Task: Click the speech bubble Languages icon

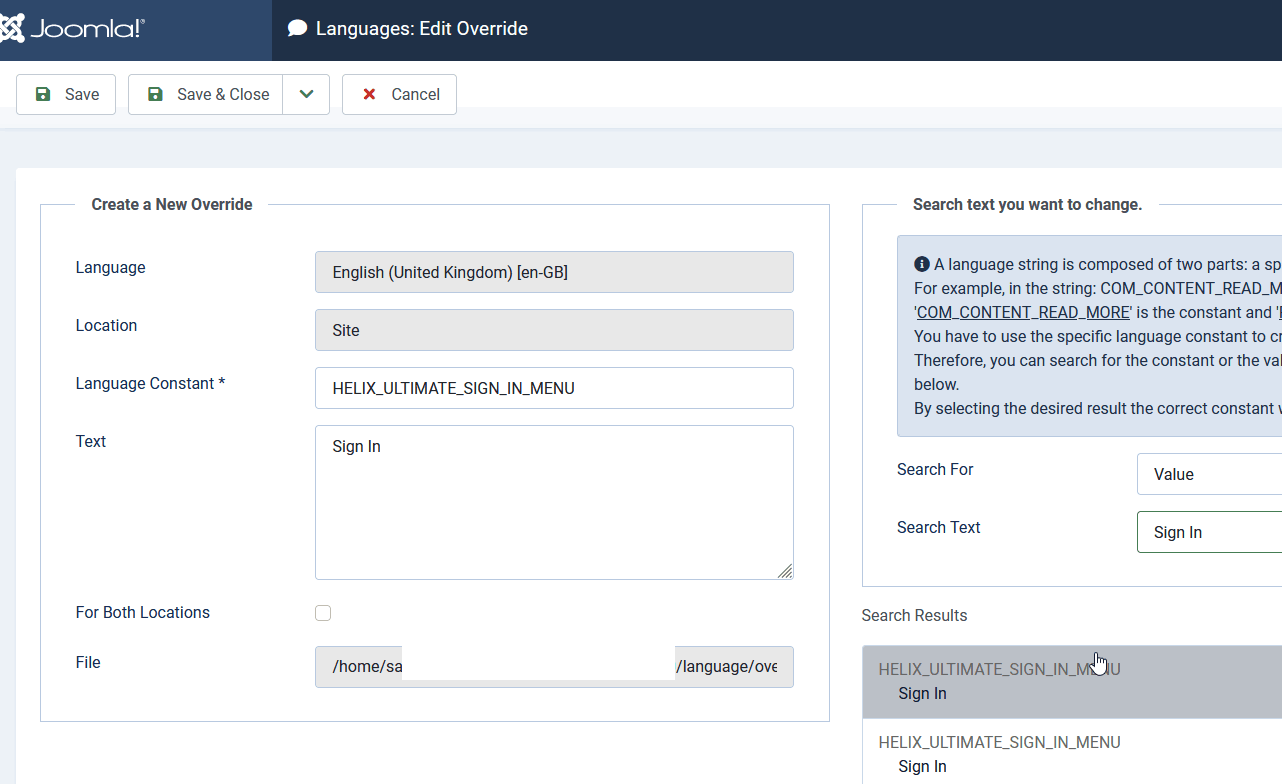Action: (x=297, y=28)
